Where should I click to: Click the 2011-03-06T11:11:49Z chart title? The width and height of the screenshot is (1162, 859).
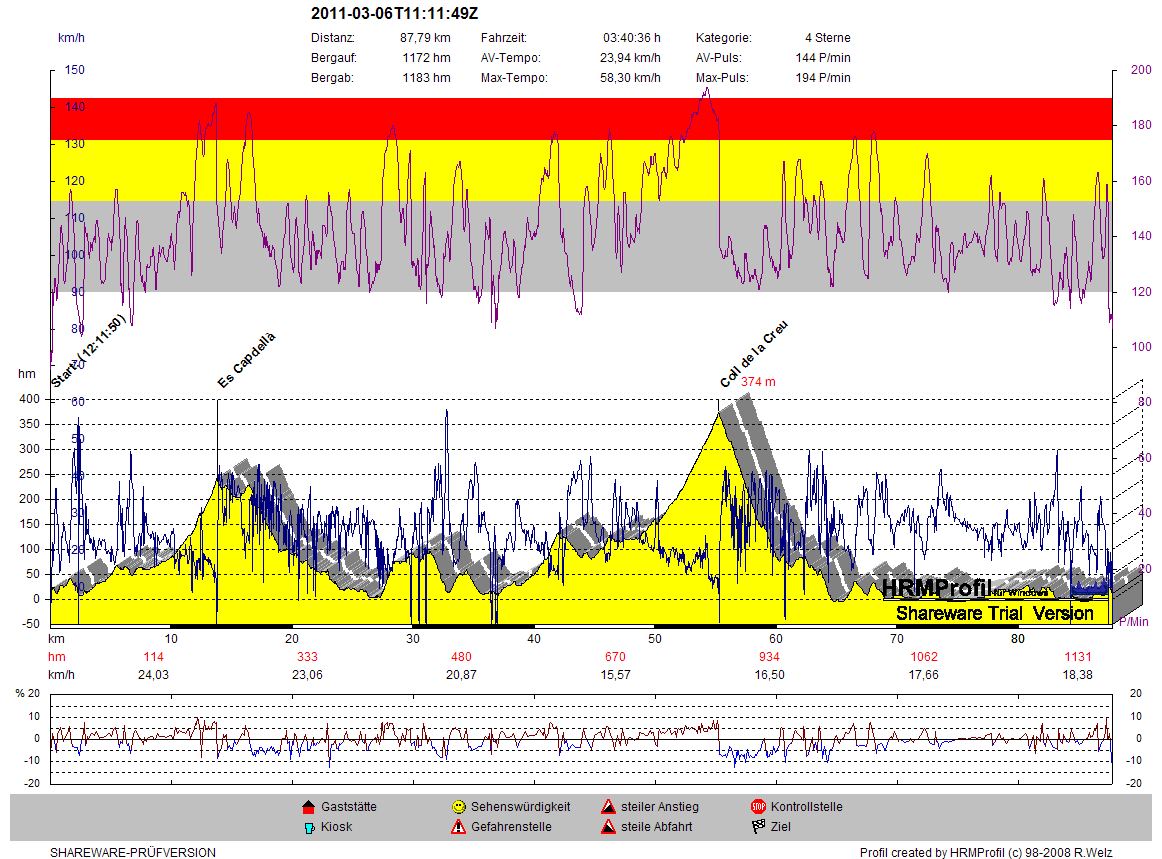pyautogui.click(x=394, y=14)
